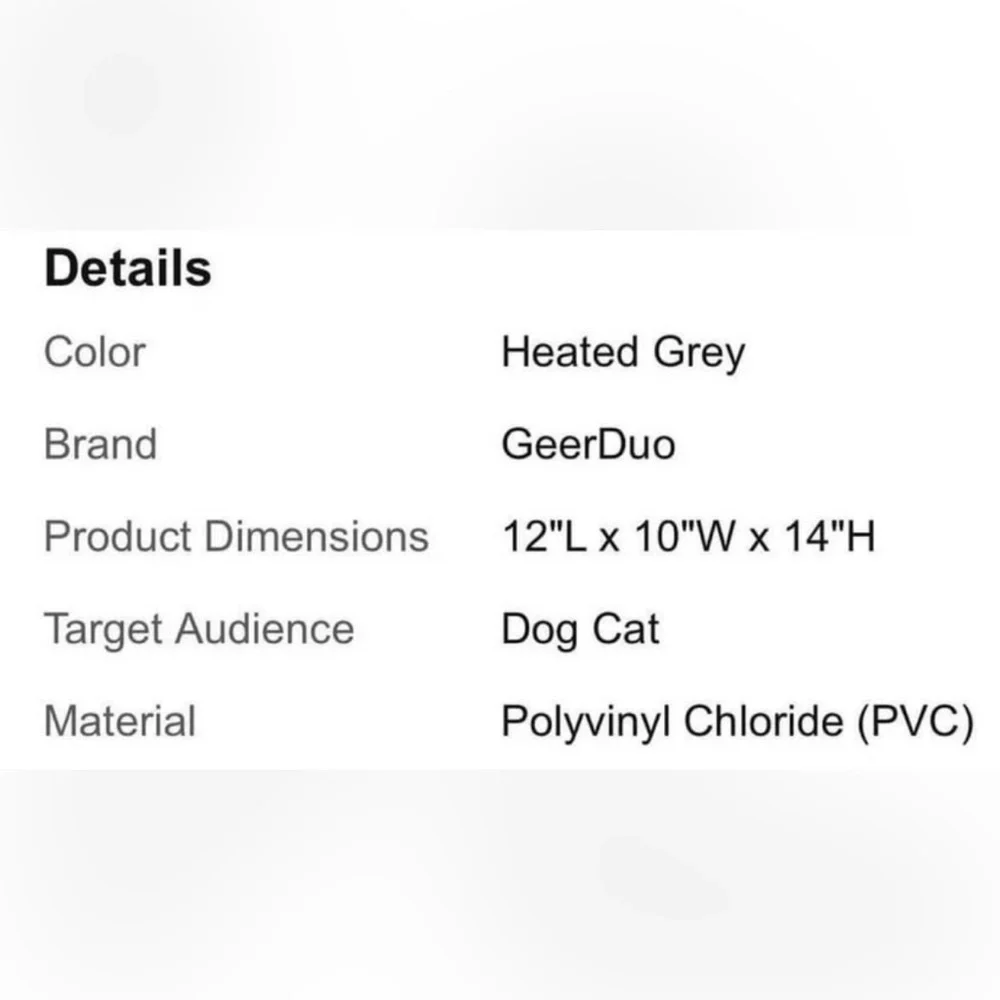
Task: Click the Product Dimensions label
Action: click(x=236, y=536)
